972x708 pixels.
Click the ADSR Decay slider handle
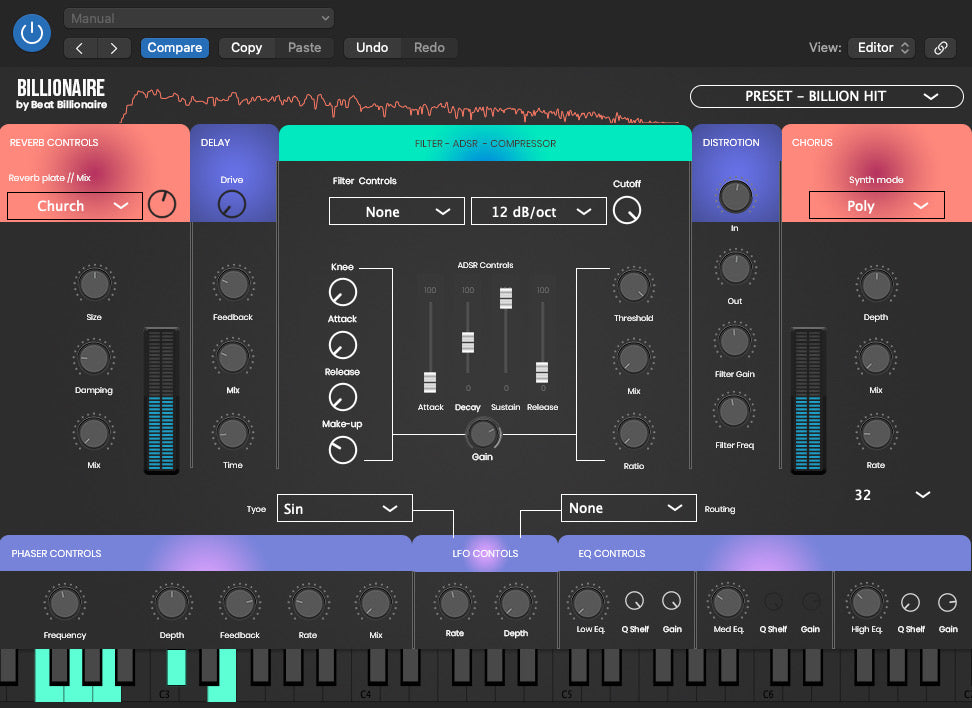(x=468, y=342)
